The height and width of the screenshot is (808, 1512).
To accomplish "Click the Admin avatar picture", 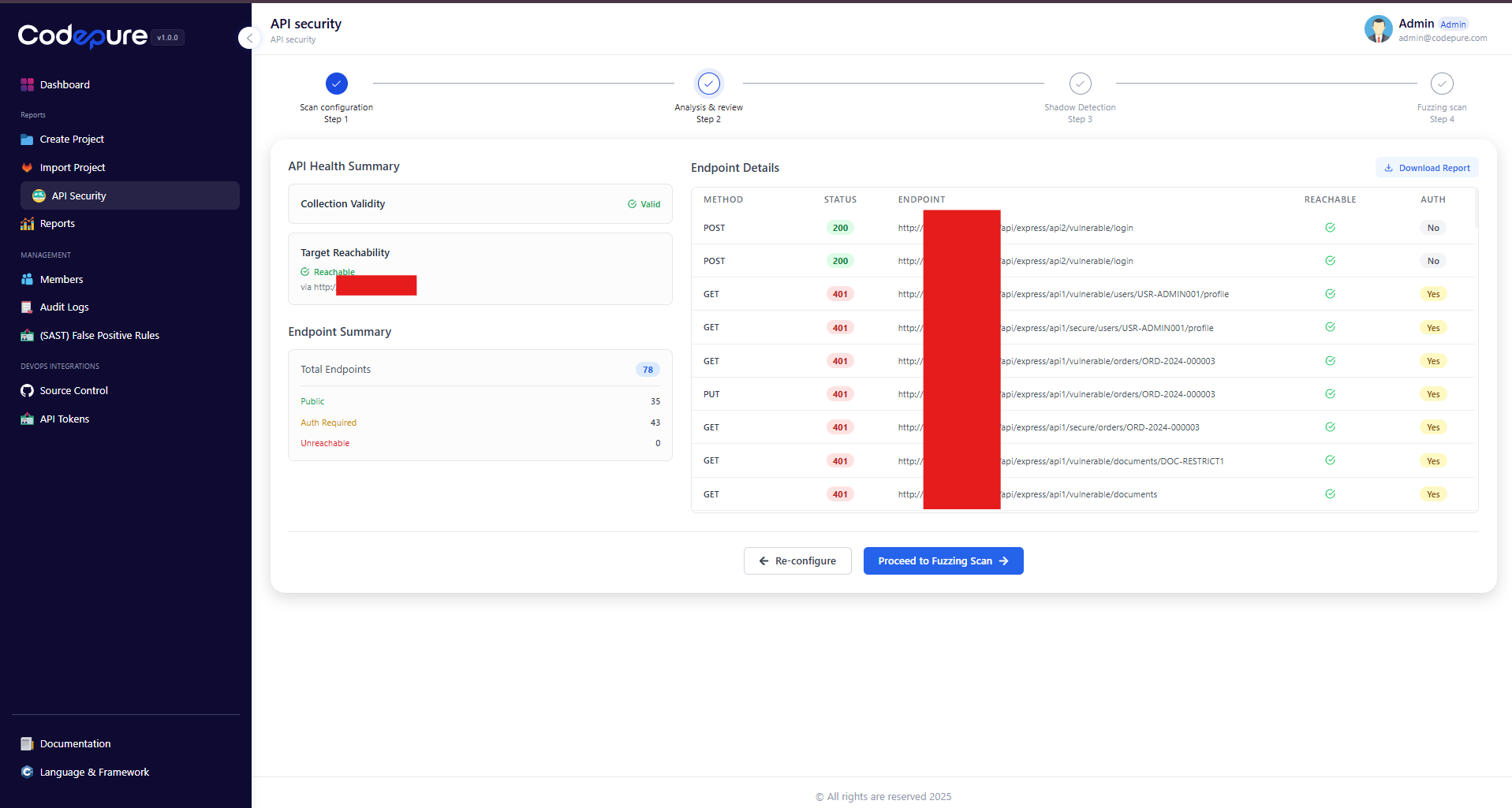I will click(1378, 29).
